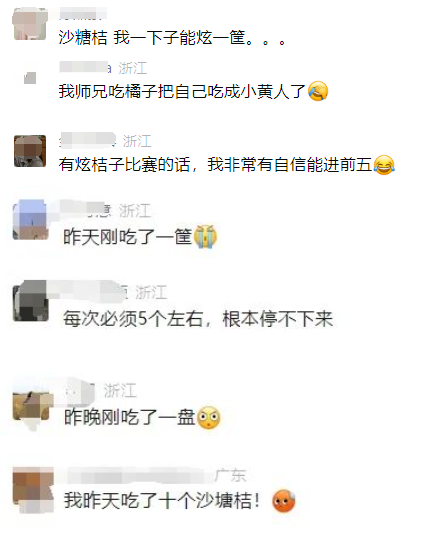435x536 pixels.
Task: Click the wide-eyed emoji after 吃了一盘
Action: pos(209,418)
